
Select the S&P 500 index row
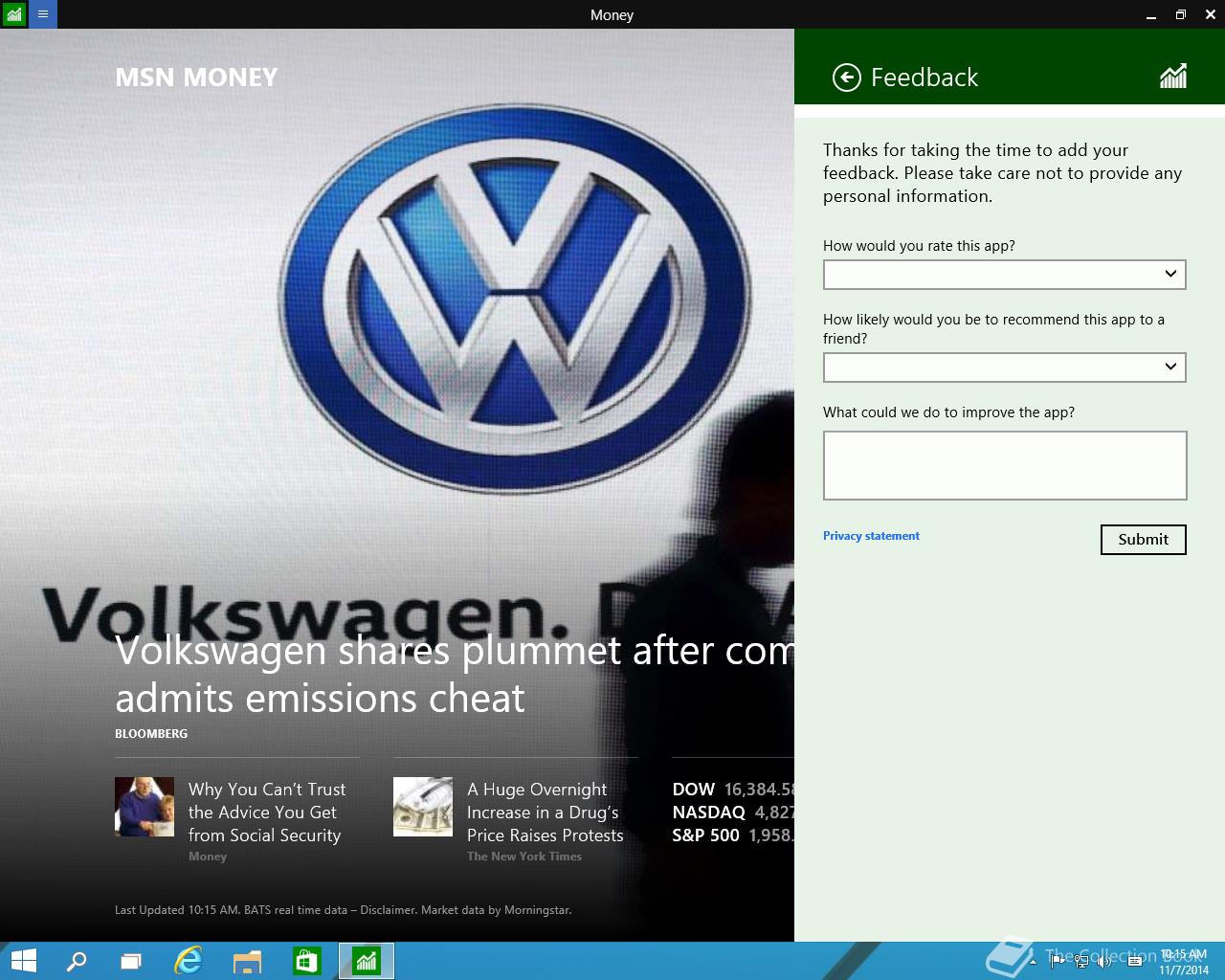click(x=733, y=835)
